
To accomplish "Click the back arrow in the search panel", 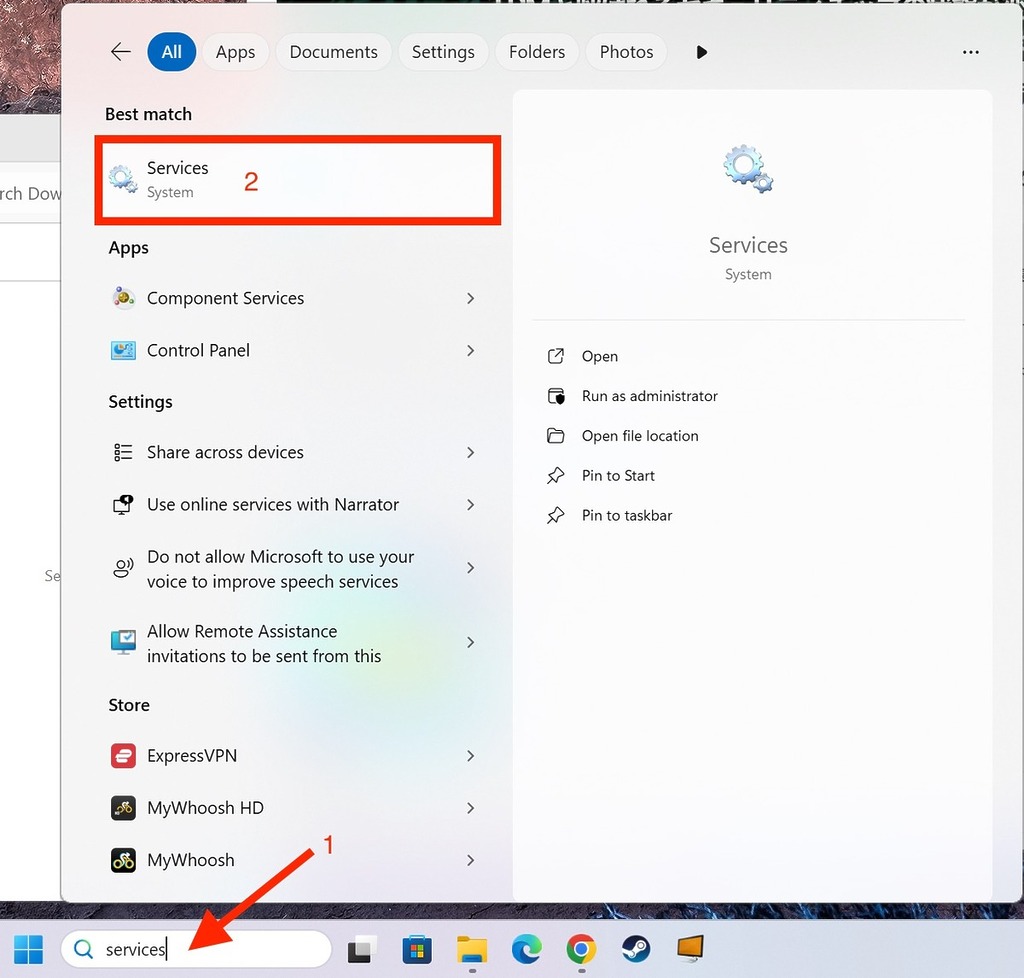I will (120, 51).
